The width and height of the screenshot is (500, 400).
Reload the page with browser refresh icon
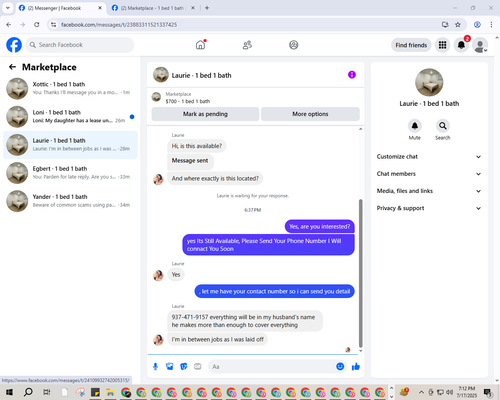[x=37, y=25]
